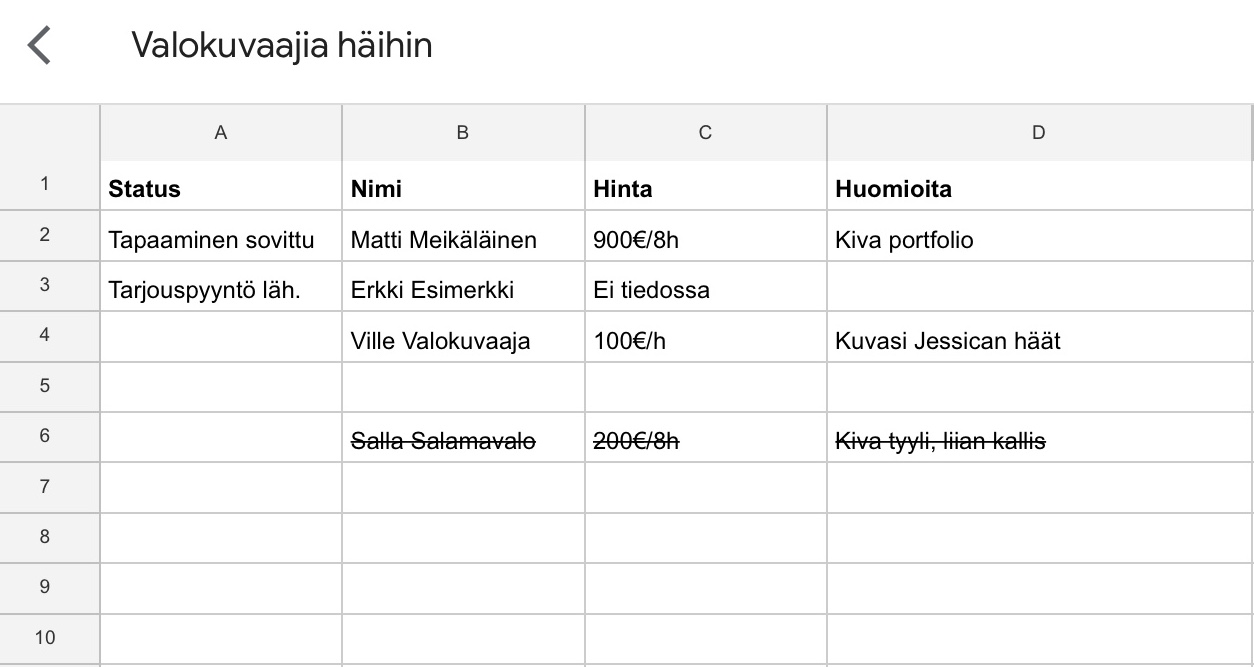Image resolution: width=1254 pixels, height=667 pixels.
Task: Click the Ville Valokuvaaja cell
Action: (x=462, y=341)
